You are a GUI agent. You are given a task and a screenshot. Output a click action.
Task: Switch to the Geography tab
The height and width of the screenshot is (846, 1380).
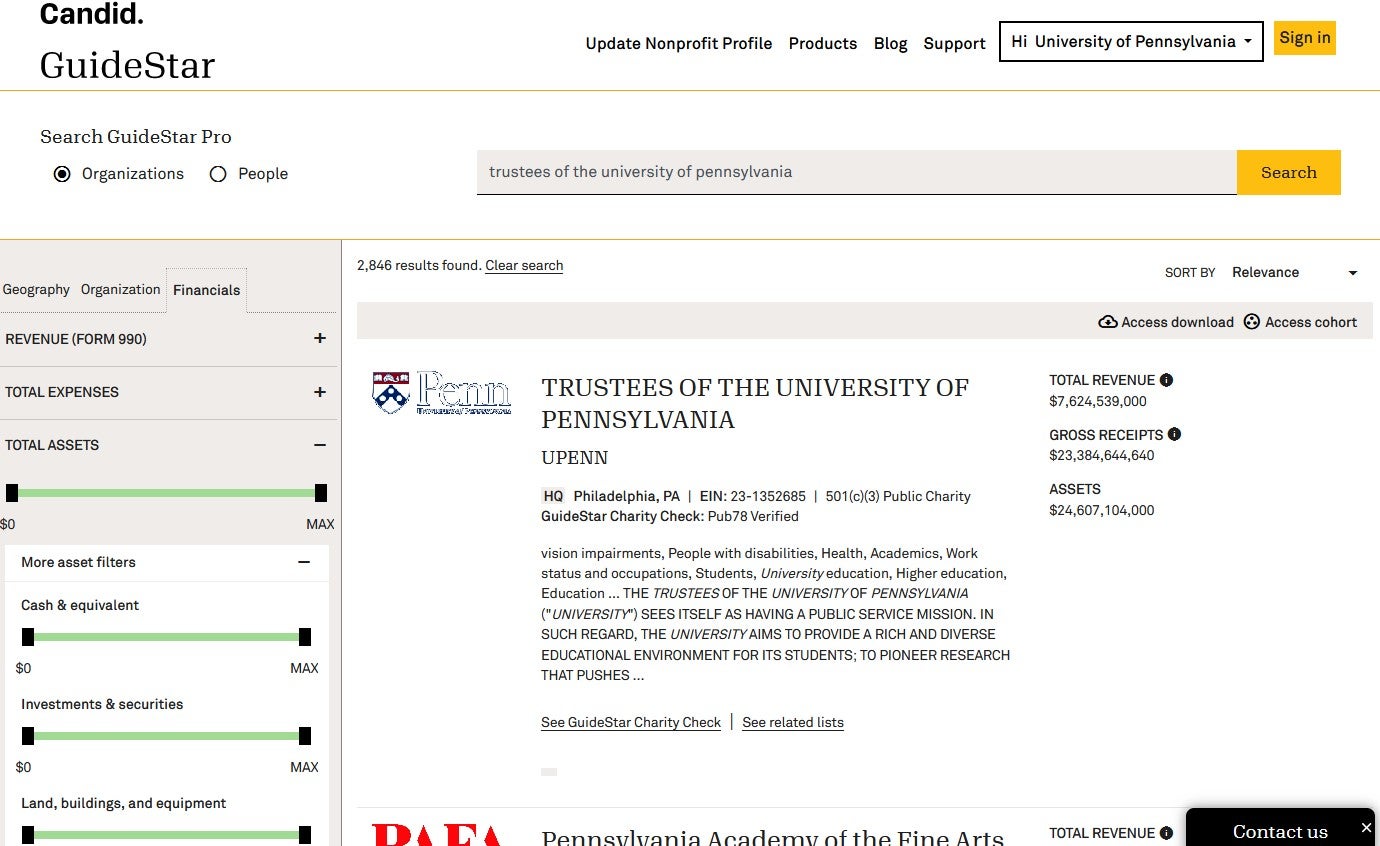pos(36,290)
